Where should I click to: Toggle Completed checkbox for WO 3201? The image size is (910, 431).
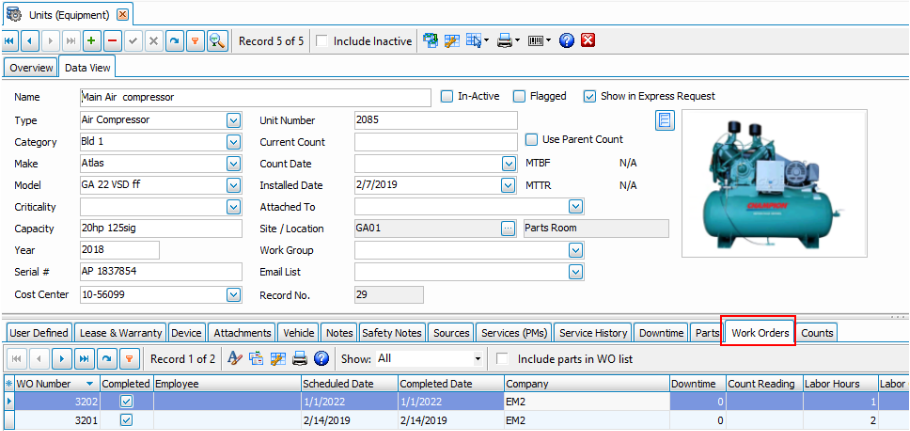[x=126, y=420]
